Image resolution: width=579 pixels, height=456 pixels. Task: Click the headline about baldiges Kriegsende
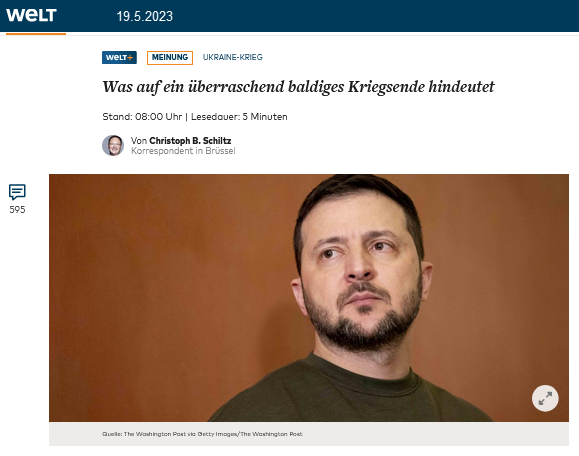[298, 88]
